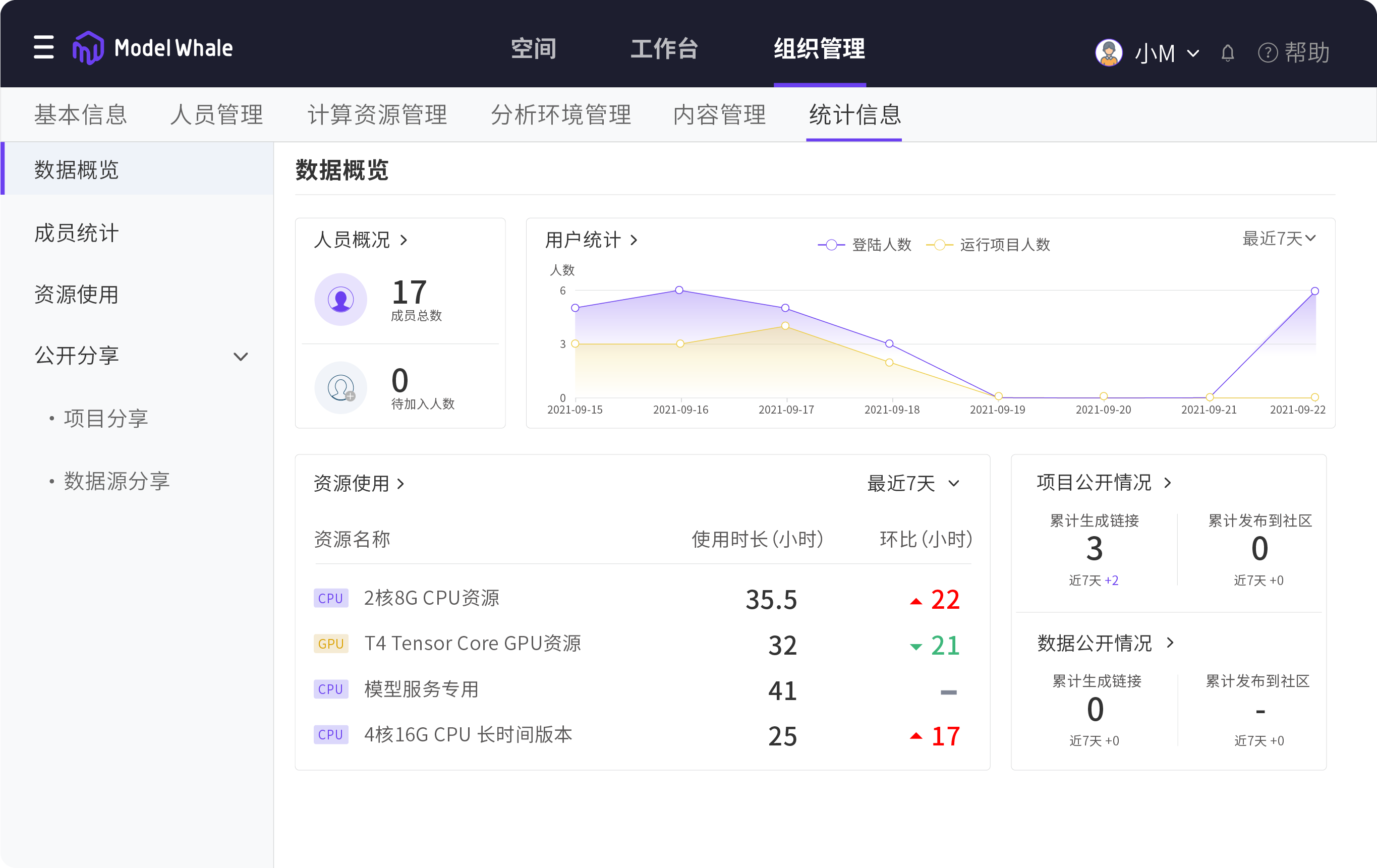Click the green down arrow beside 21
The height and width of the screenshot is (868, 1377).
coord(915,647)
